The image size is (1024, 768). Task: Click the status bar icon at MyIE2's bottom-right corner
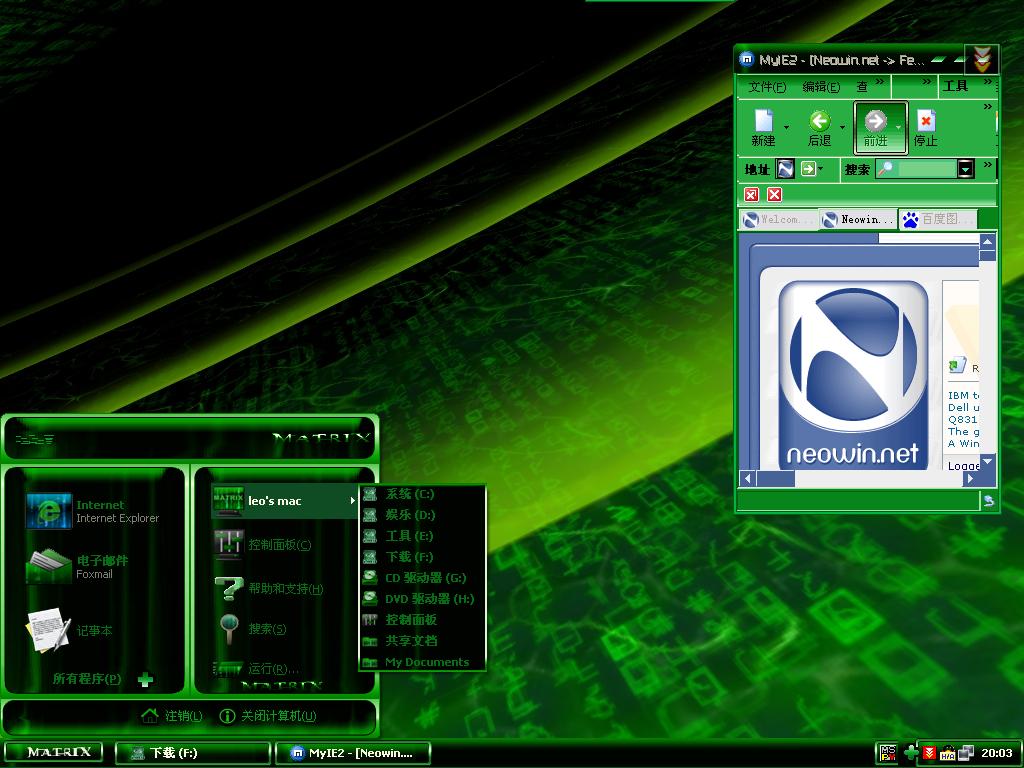click(x=989, y=500)
